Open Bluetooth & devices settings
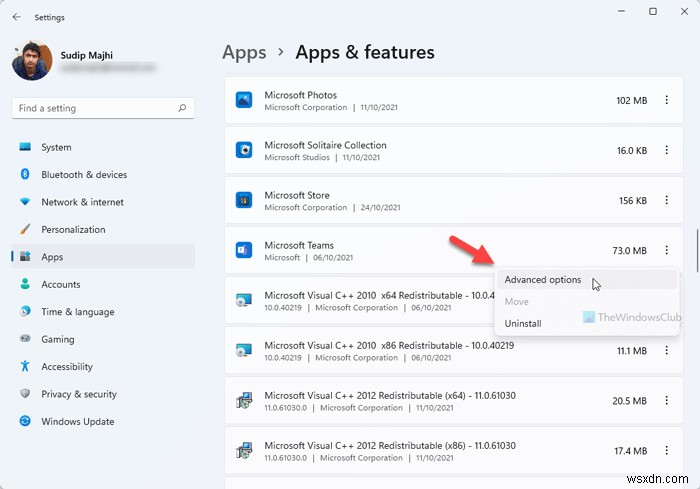 [x=103, y=174]
